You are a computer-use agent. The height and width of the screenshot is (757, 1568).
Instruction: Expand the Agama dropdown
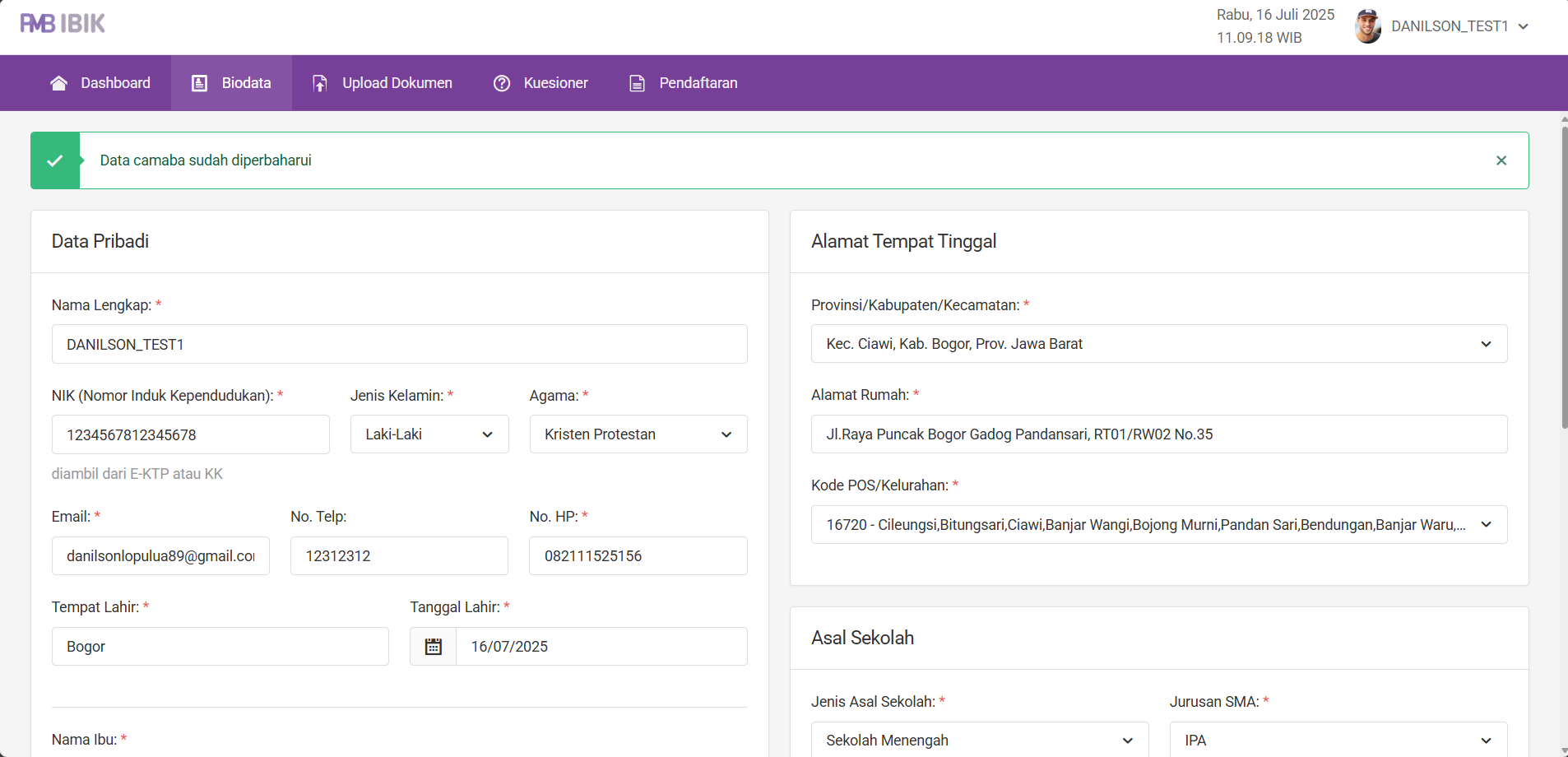pyautogui.click(x=638, y=434)
